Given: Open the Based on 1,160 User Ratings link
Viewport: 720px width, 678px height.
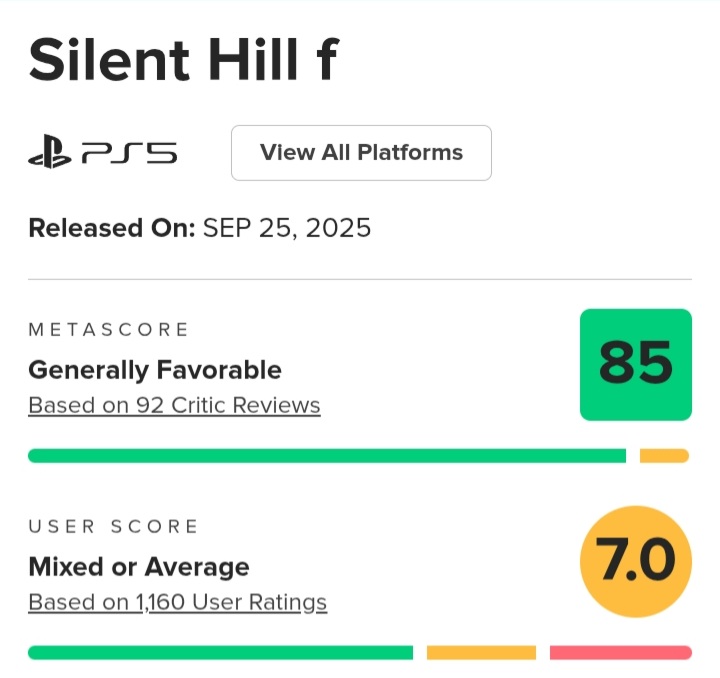Looking at the screenshot, I should coord(177,603).
